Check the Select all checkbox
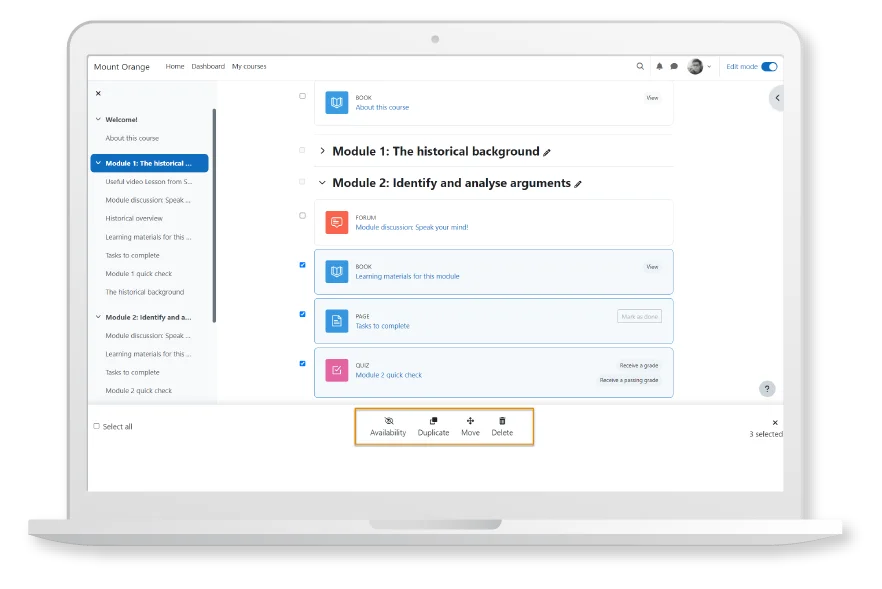The height and width of the screenshot is (589, 882). click(97, 426)
